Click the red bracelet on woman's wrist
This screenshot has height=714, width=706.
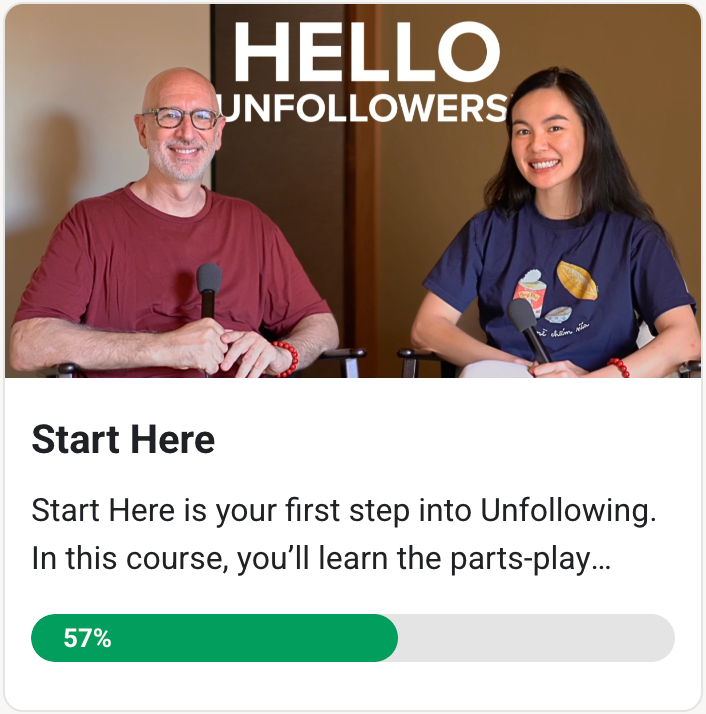coord(620,367)
